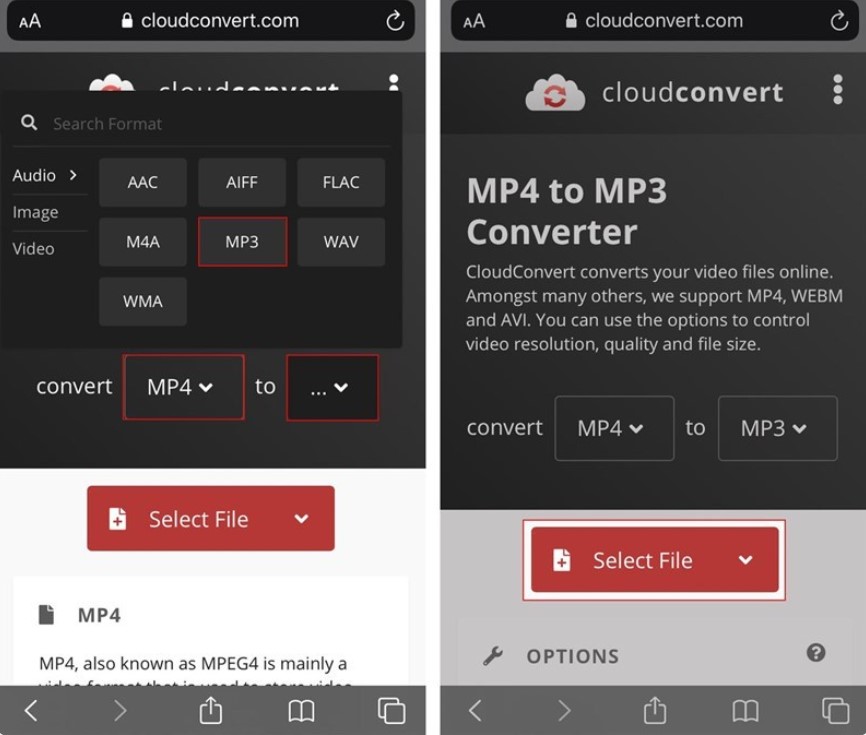Image resolution: width=866 pixels, height=735 pixels.
Task: Open the help question mark icon
Action: click(816, 653)
